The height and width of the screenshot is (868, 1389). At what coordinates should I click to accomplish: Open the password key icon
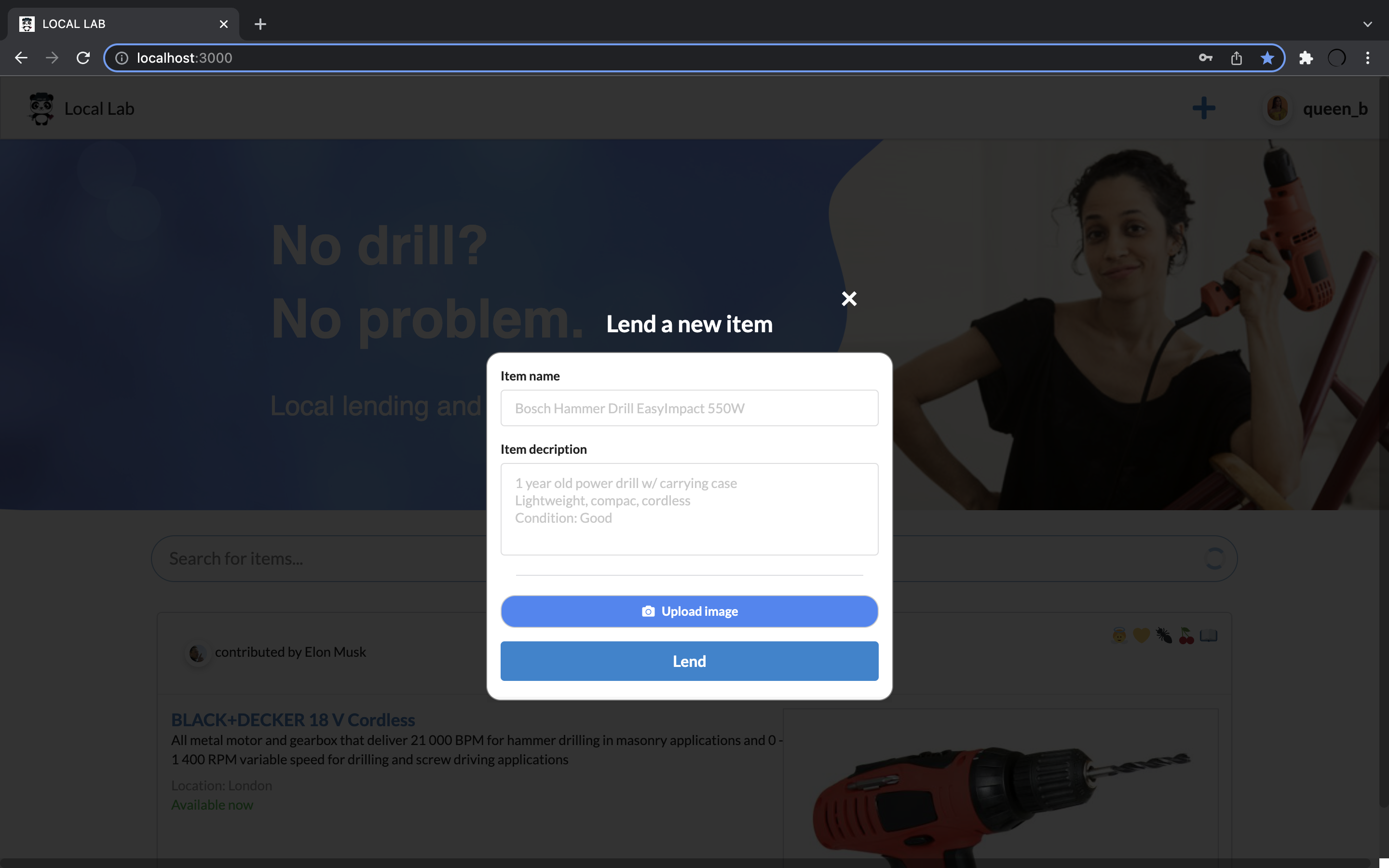(1205, 58)
